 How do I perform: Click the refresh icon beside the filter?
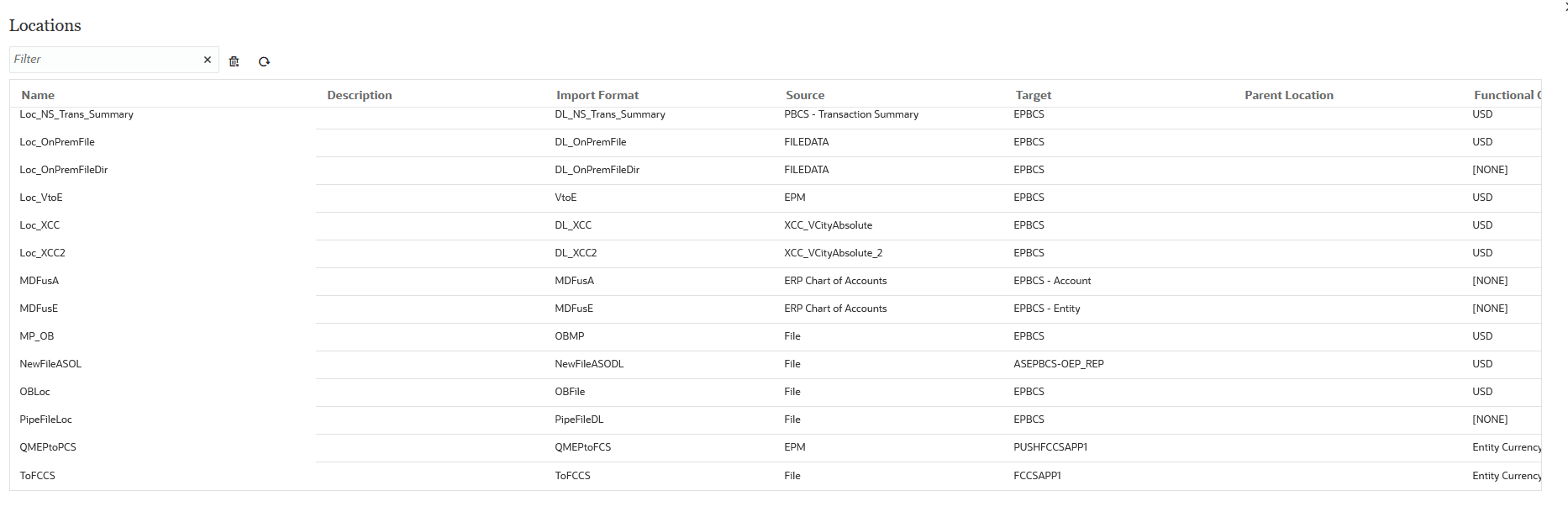tap(264, 61)
